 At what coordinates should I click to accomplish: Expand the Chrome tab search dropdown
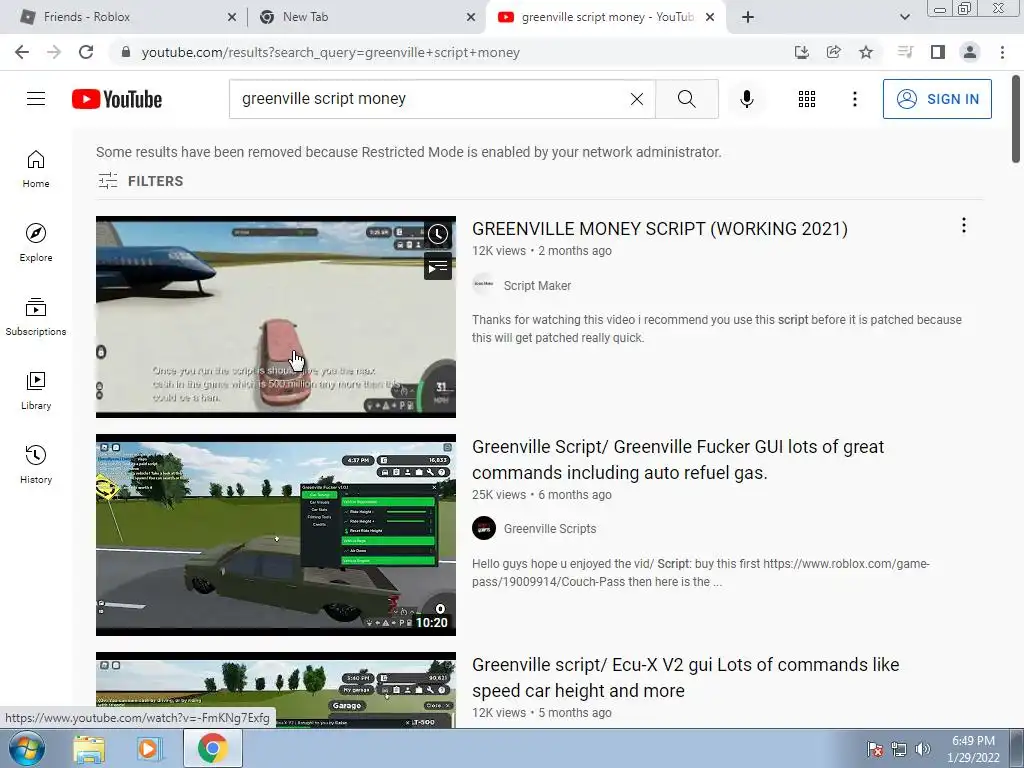[x=904, y=18]
